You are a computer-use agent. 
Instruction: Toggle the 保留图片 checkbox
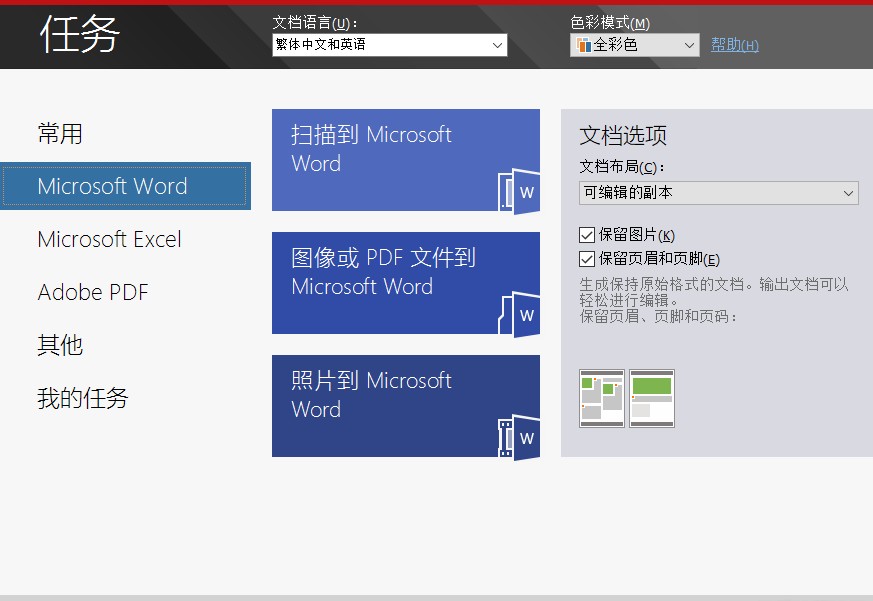(x=587, y=235)
